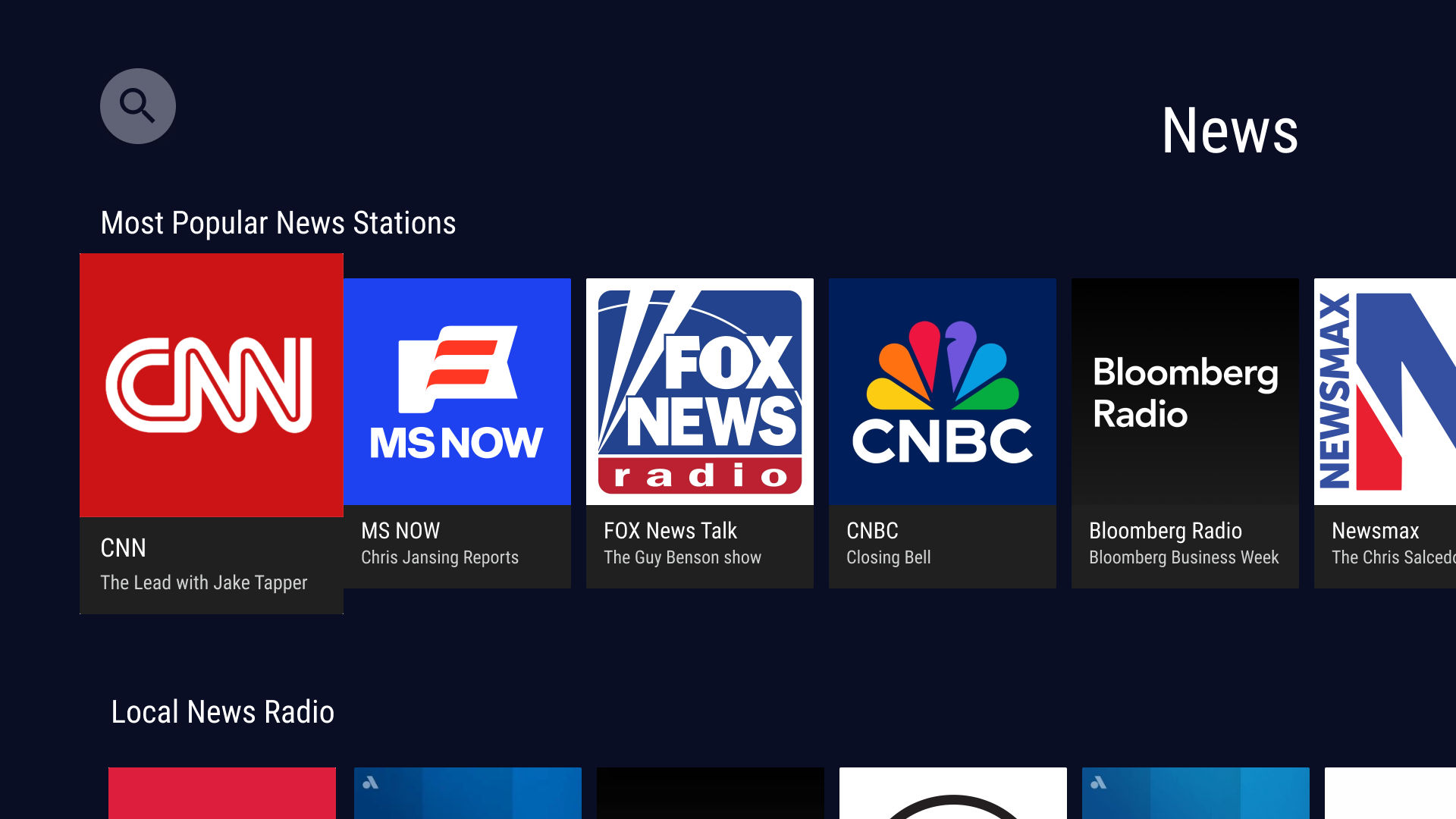Click "The Lead with Jake Tapper" caption
1456x819 pixels.
pos(203,582)
